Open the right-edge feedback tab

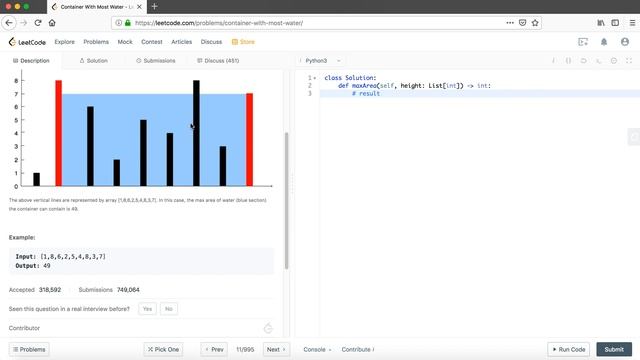(x=634, y=137)
